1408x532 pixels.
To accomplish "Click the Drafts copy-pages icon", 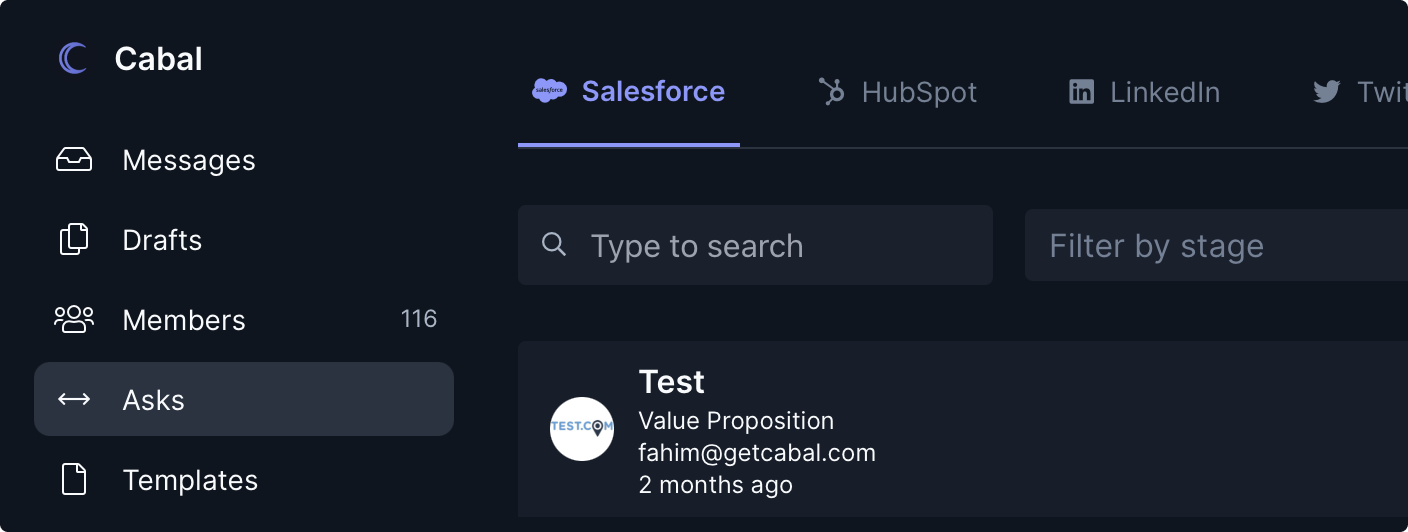I will click(x=74, y=240).
